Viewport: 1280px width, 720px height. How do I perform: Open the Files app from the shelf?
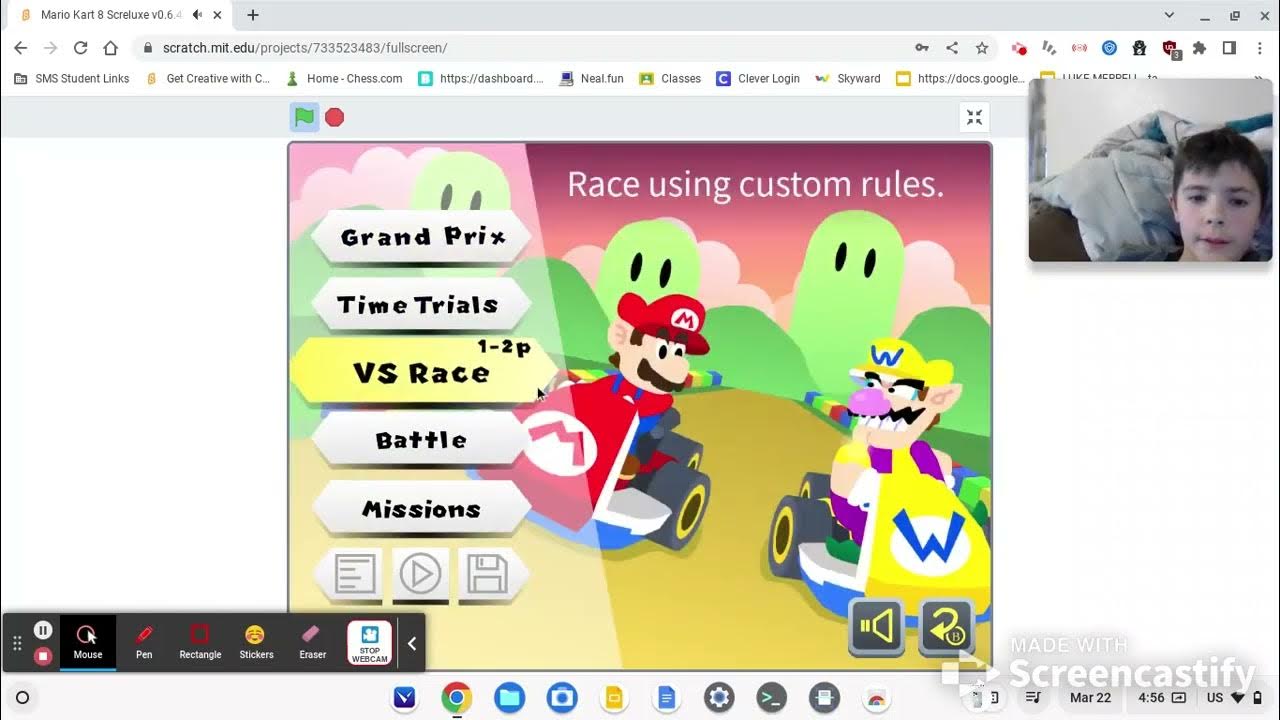(x=509, y=697)
